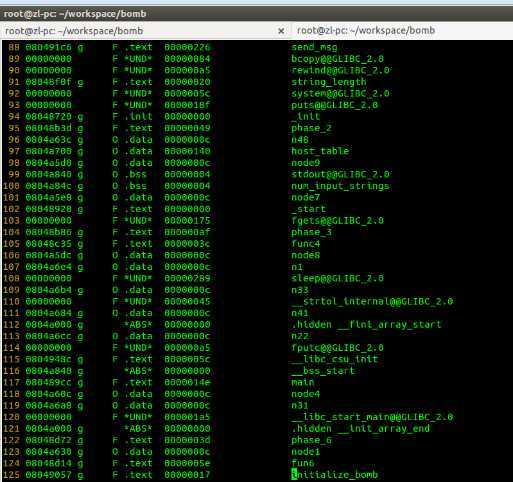Click the host_table symbol name
The height and width of the screenshot is (482, 513).
[x=320, y=151]
